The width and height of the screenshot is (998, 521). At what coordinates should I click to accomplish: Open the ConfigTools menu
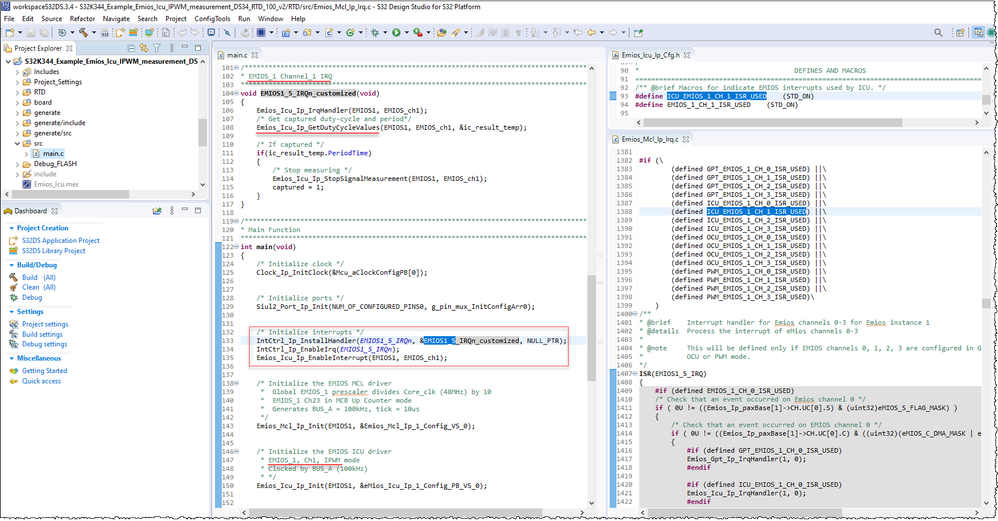pos(211,19)
